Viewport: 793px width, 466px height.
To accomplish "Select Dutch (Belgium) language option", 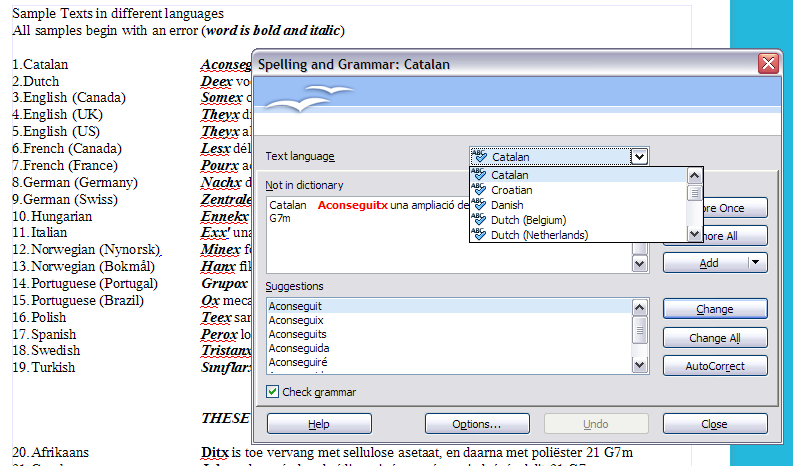I will coord(528,220).
